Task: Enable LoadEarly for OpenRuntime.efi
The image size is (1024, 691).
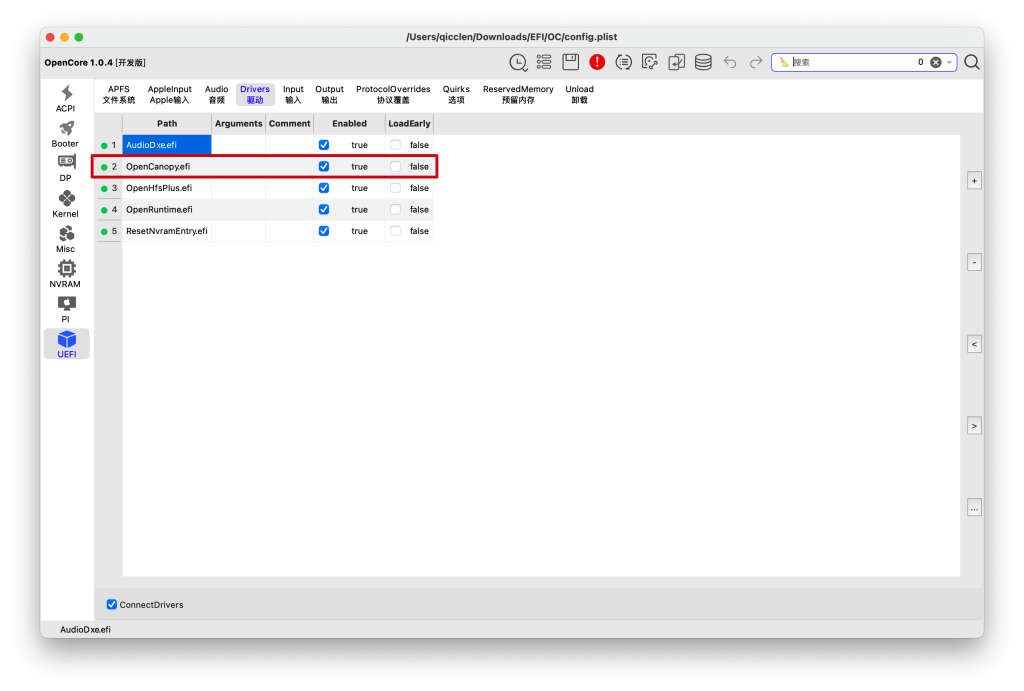Action: (x=396, y=210)
